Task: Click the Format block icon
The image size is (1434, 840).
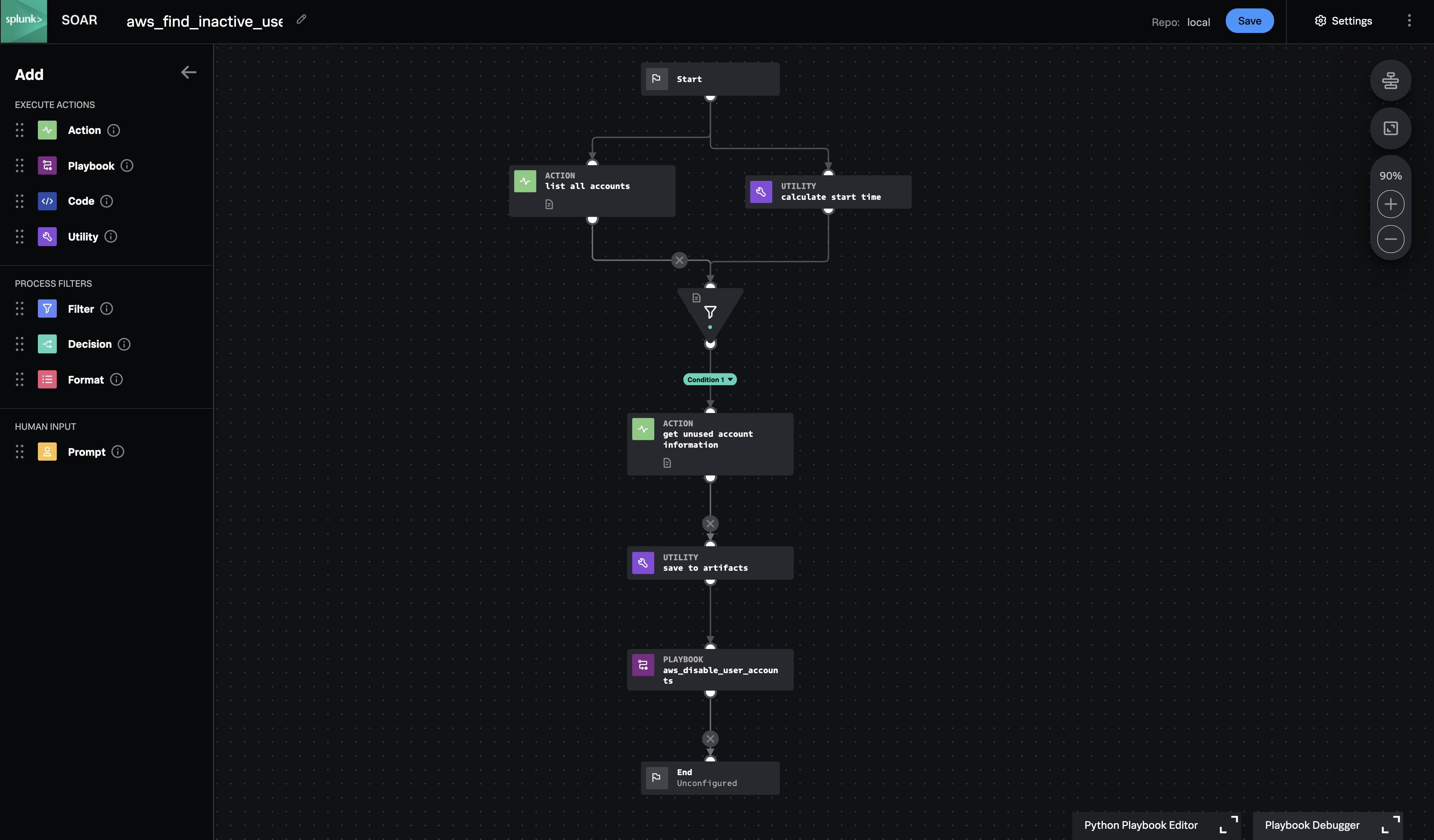Action: click(47, 380)
